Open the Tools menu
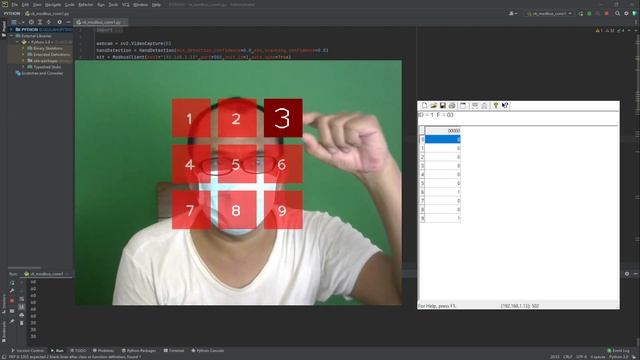This screenshot has width=640, height=360. (113, 4)
